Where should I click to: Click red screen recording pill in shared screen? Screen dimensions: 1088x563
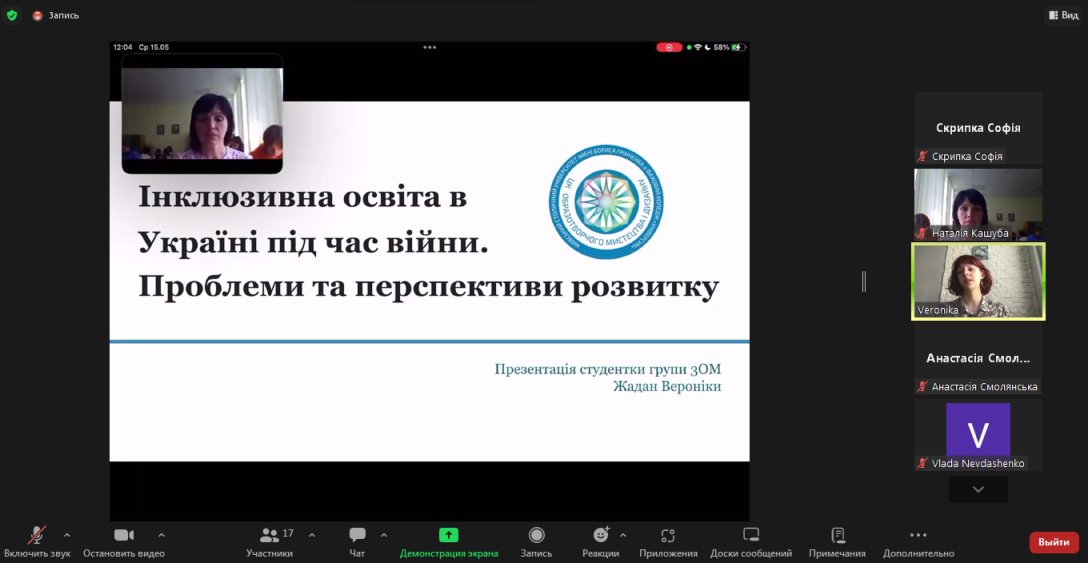670,47
